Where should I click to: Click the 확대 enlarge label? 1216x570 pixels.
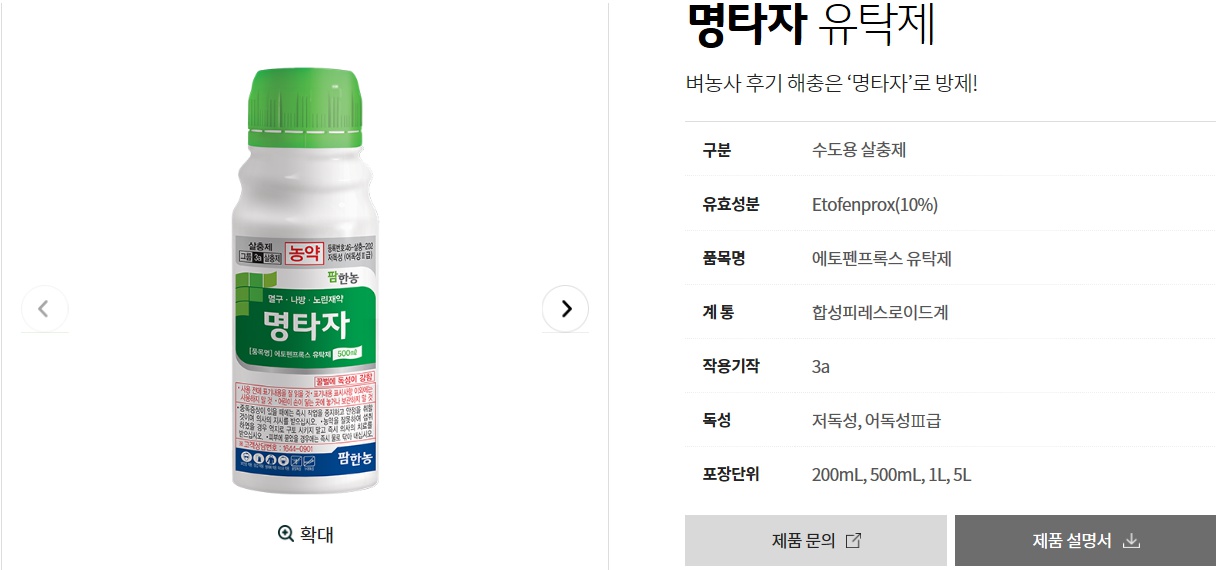point(317,534)
